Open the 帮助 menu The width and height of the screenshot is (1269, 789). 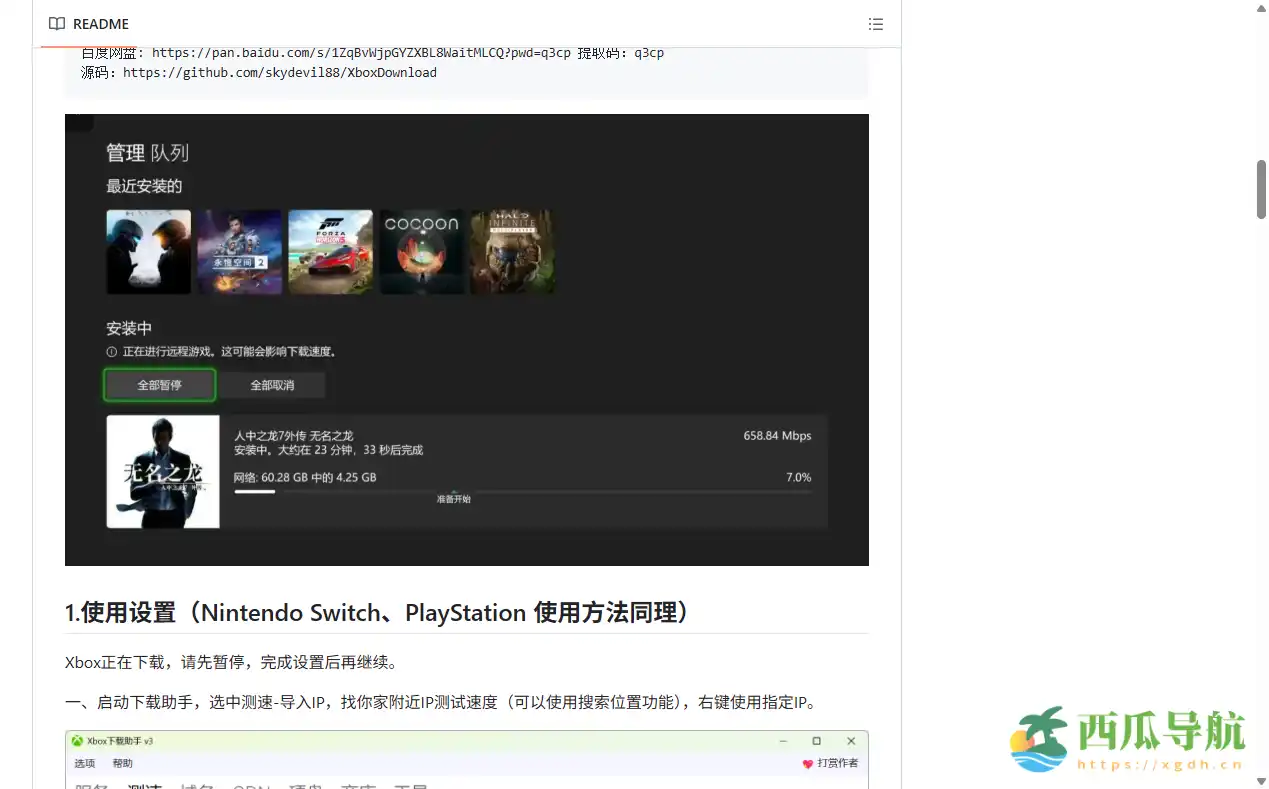(x=120, y=762)
